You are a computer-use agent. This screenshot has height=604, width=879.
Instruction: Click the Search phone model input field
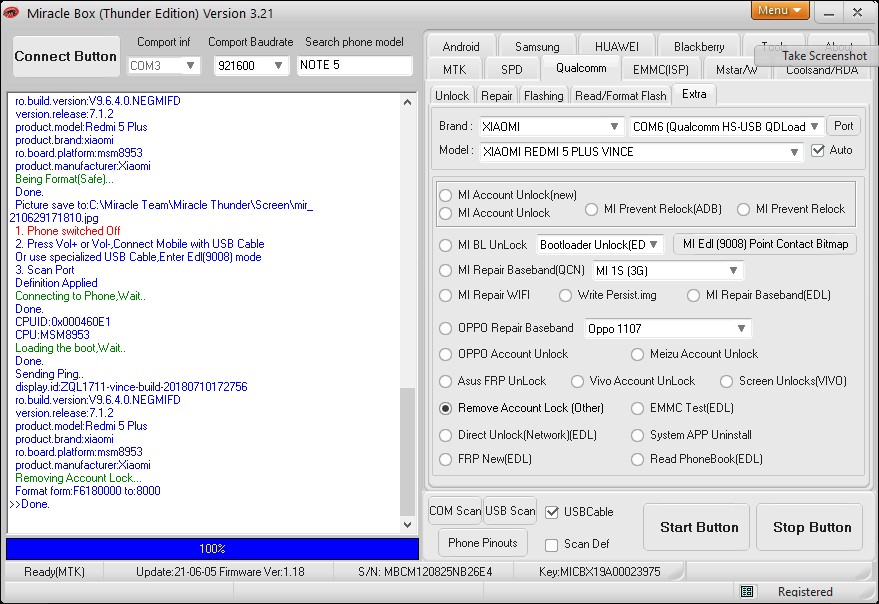(x=354, y=65)
